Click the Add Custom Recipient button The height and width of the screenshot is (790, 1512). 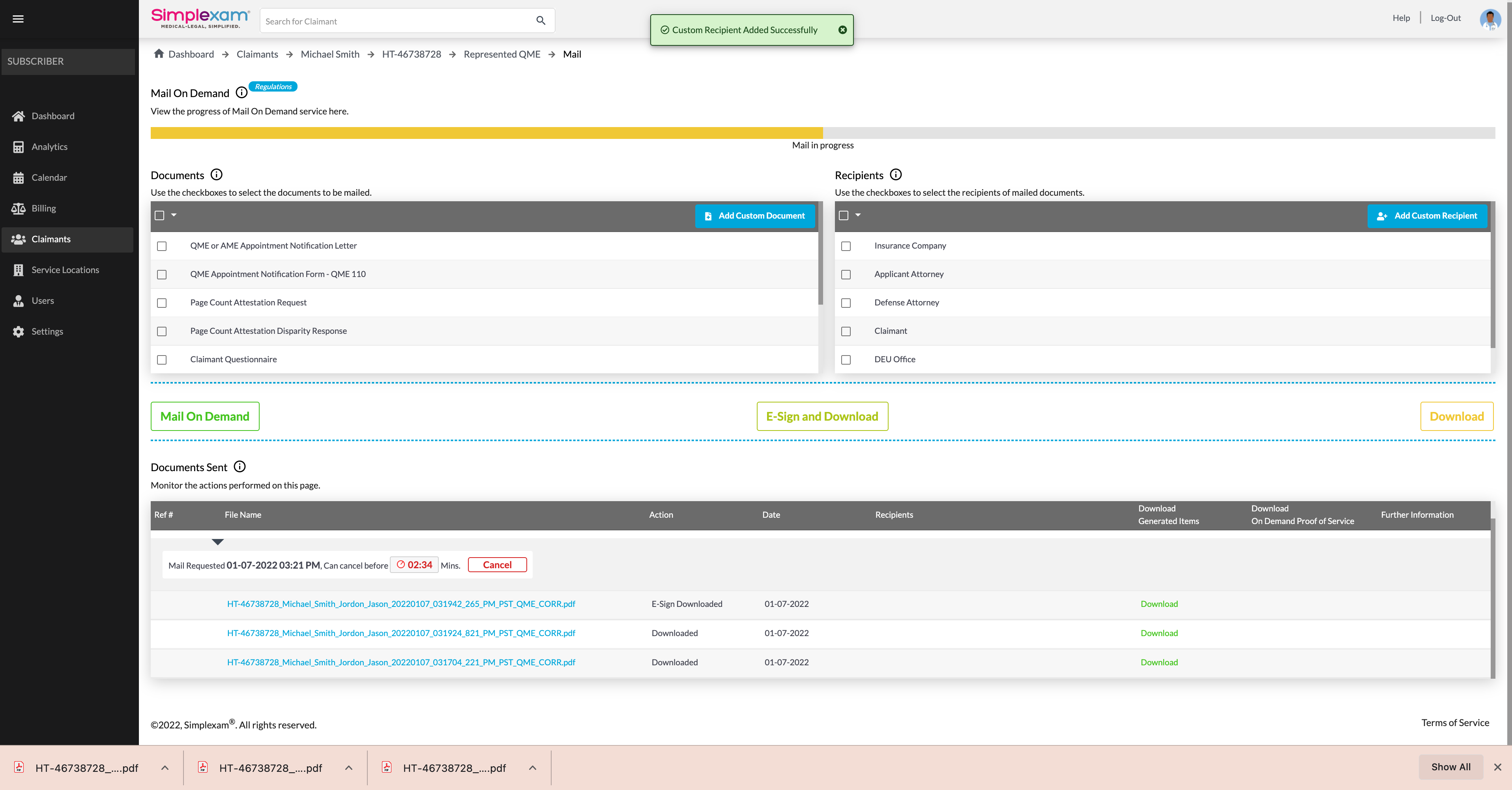pos(1427,216)
